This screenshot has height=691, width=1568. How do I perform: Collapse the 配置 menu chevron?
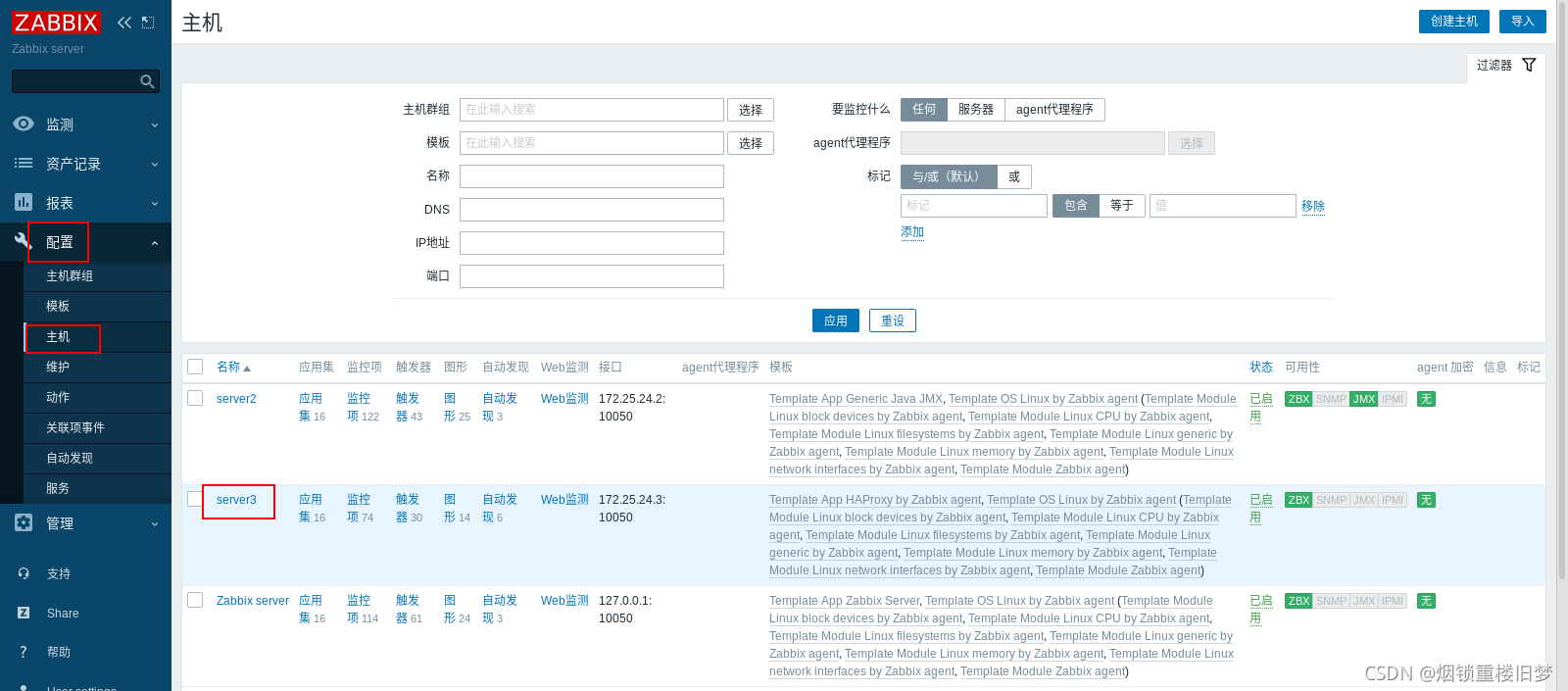click(155, 242)
